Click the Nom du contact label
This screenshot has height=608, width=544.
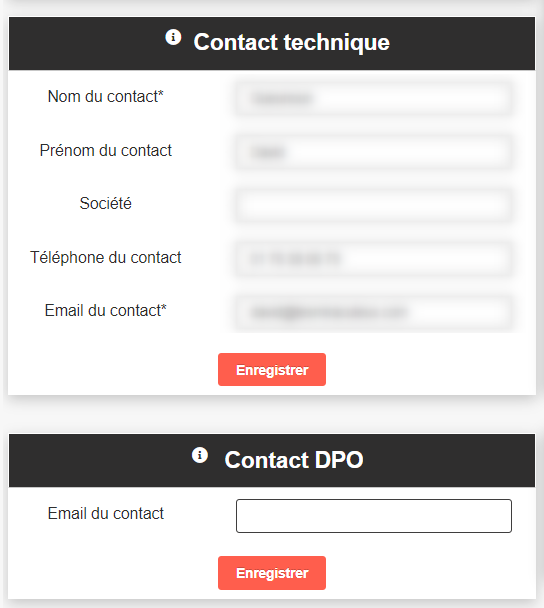pyautogui.click(x=105, y=97)
